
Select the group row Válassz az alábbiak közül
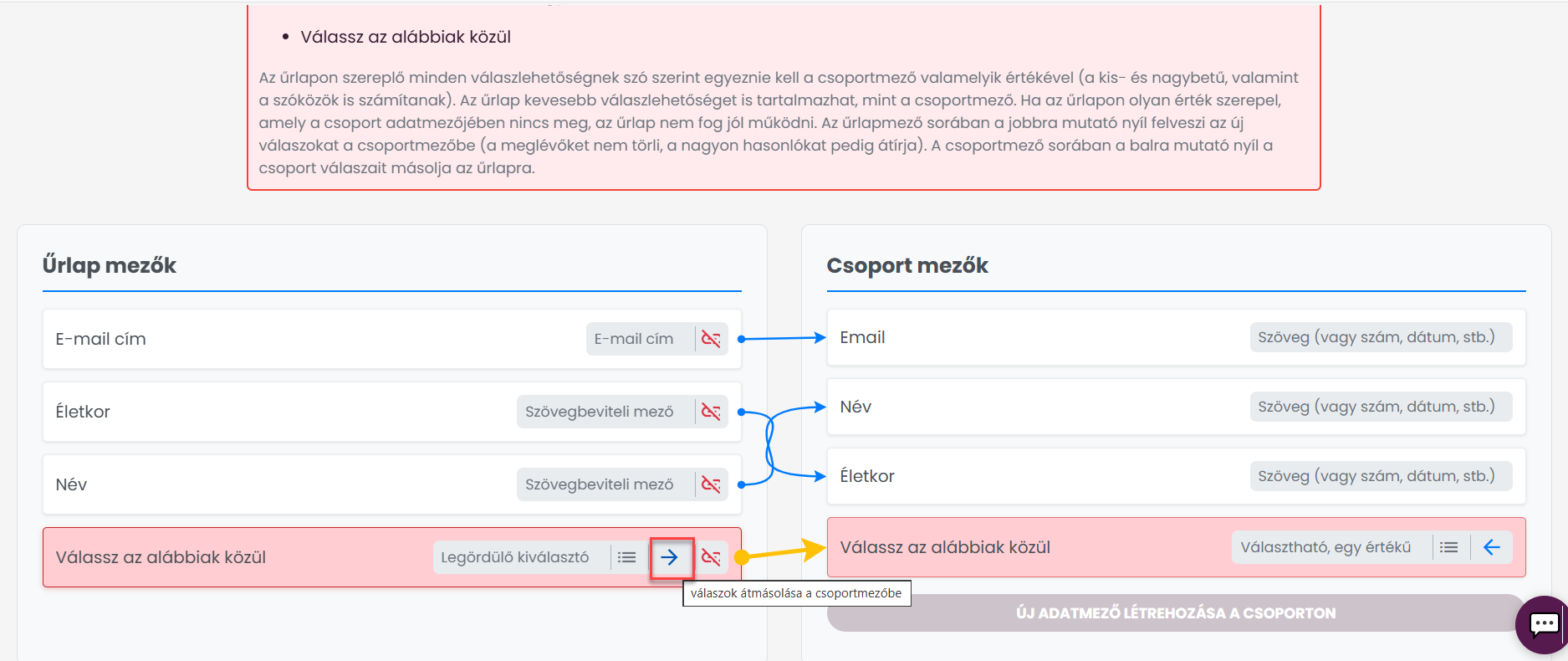[1176, 547]
